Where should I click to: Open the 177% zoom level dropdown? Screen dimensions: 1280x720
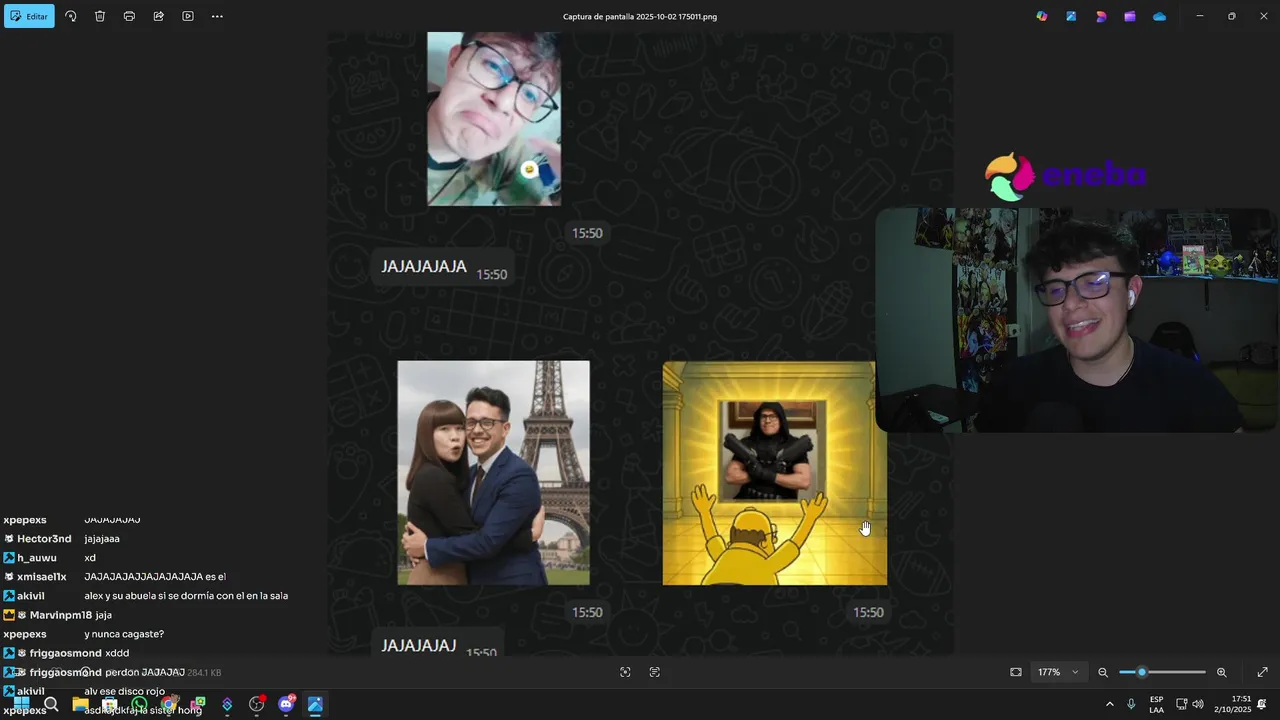tap(1059, 672)
